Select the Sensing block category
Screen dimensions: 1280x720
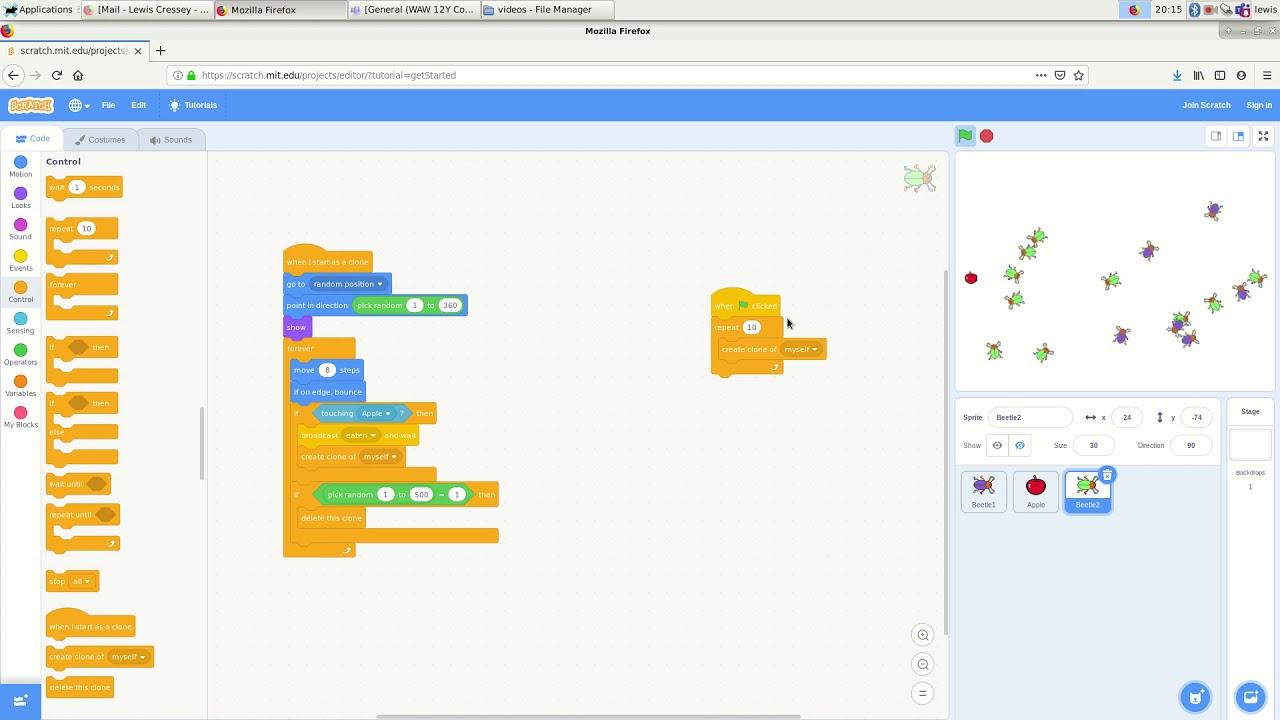20,323
